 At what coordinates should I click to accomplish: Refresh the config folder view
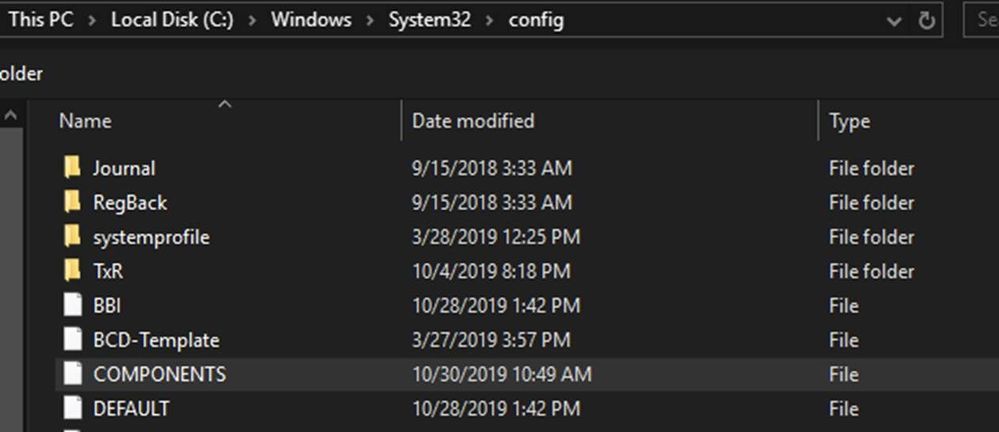[x=926, y=21]
